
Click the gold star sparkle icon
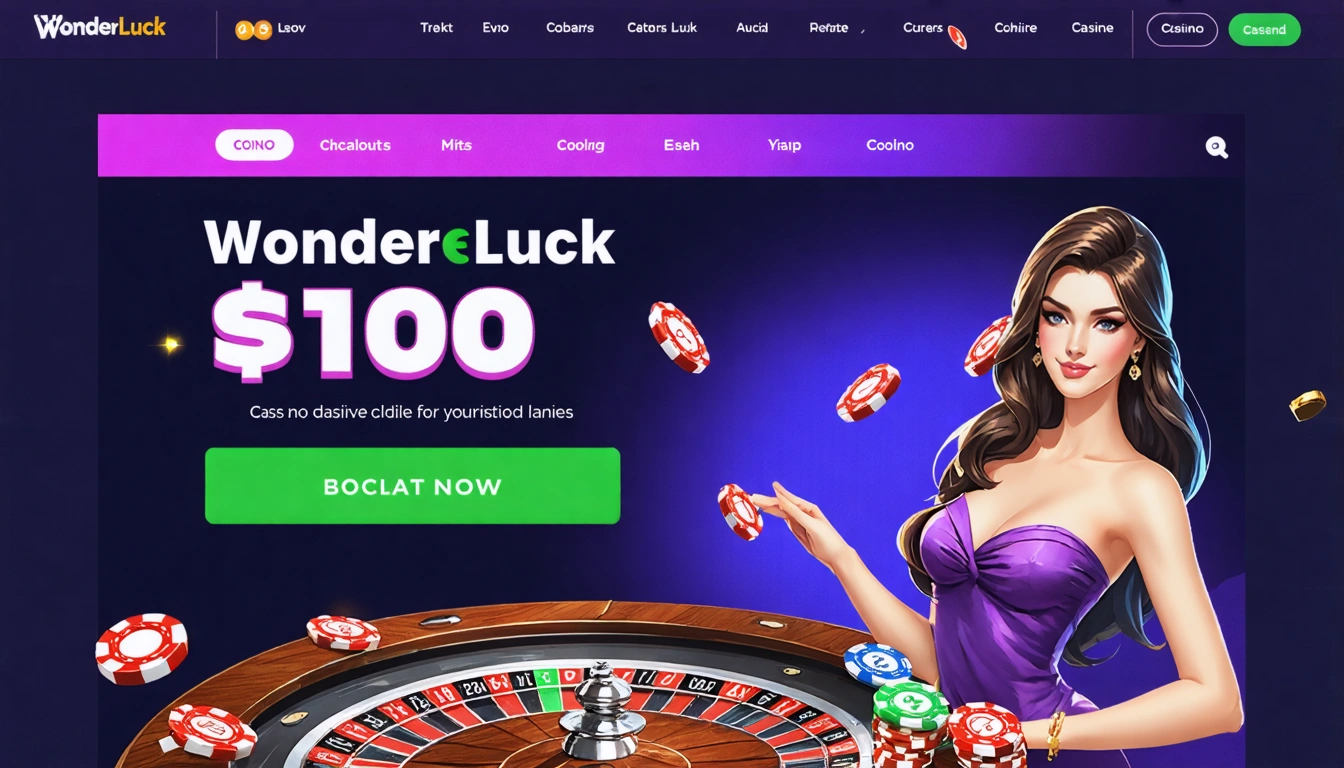tap(171, 345)
